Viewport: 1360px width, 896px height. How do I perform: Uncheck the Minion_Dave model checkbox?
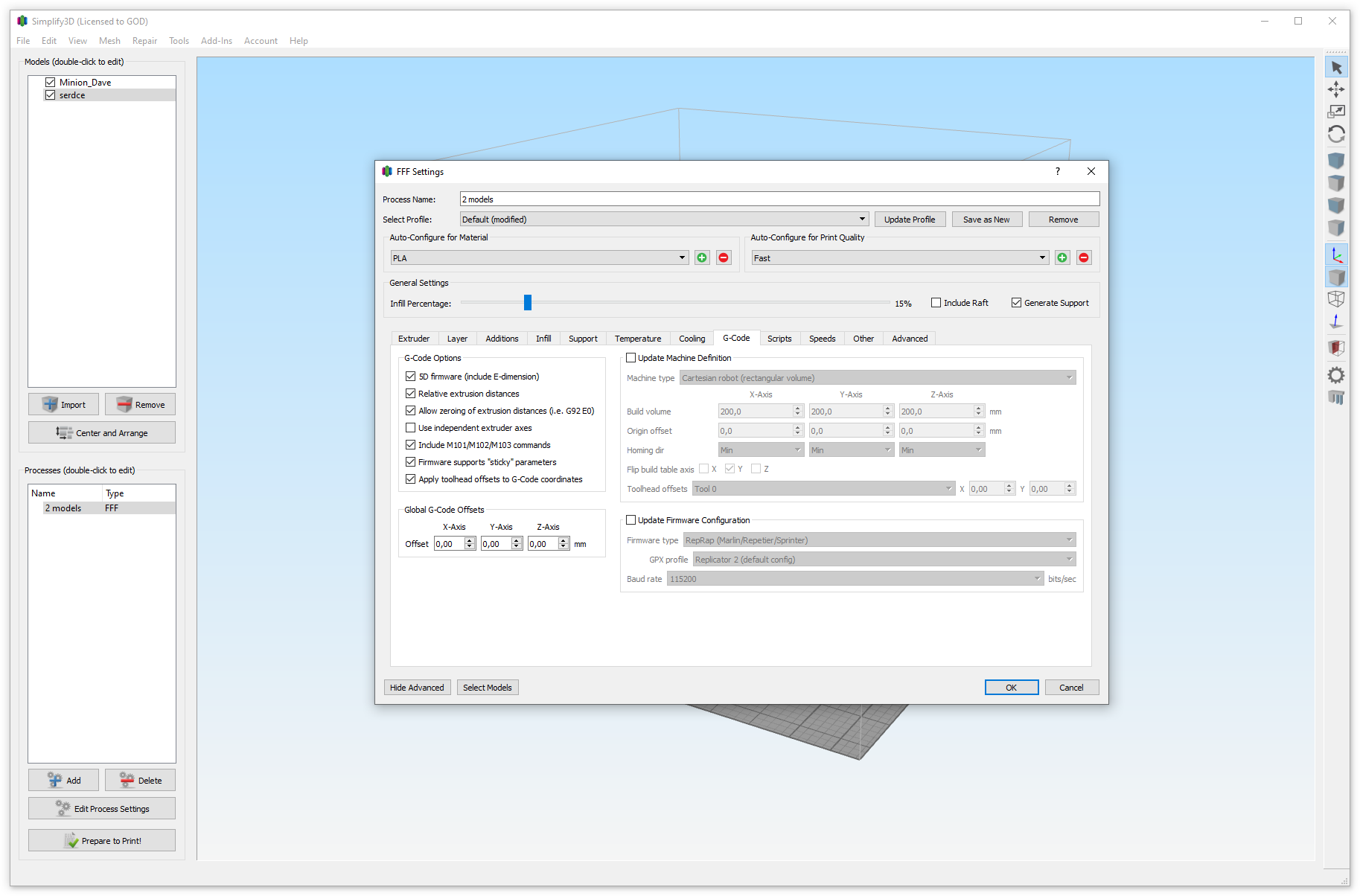(51, 82)
